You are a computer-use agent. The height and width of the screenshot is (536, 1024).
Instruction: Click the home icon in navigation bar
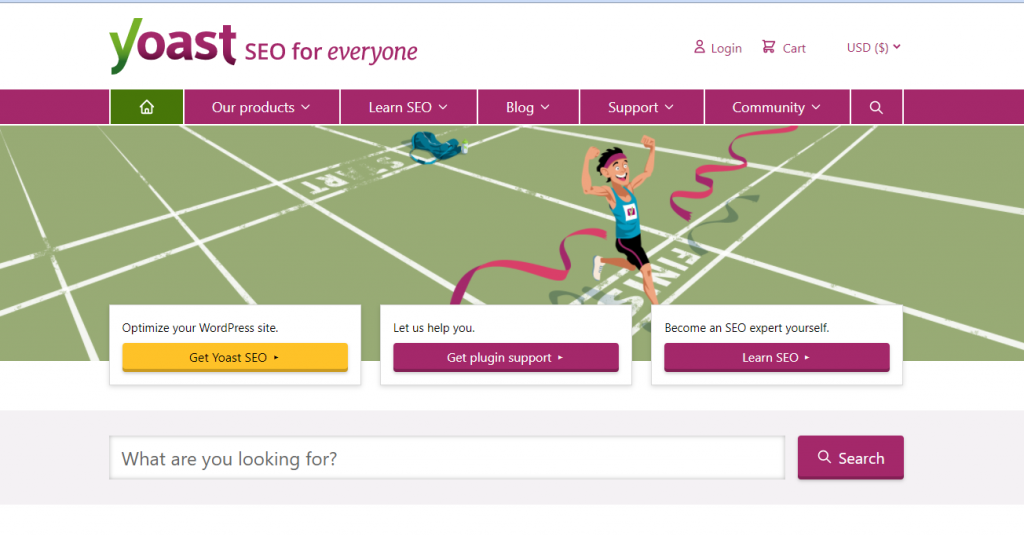(x=146, y=107)
